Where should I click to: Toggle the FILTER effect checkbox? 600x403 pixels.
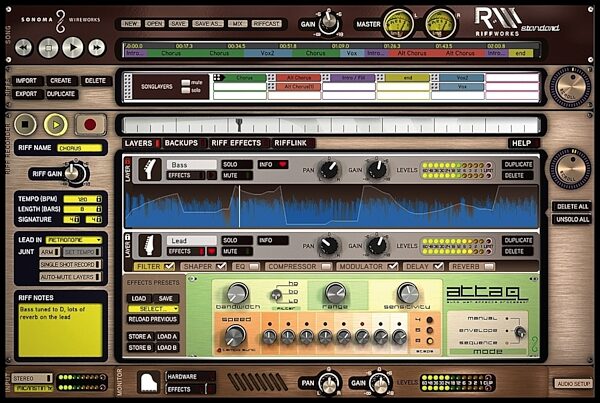click(169, 266)
